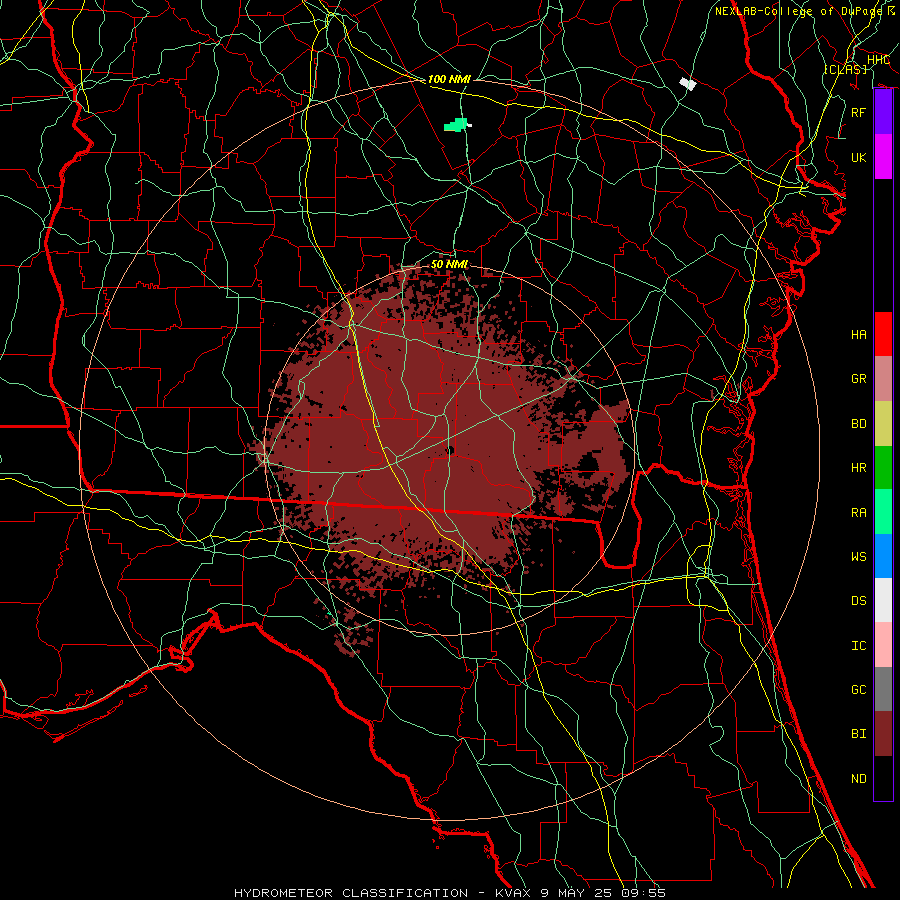Click the GR legend color swatch
The width and height of the screenshot is (900, 900).
[x=883, y=379]
